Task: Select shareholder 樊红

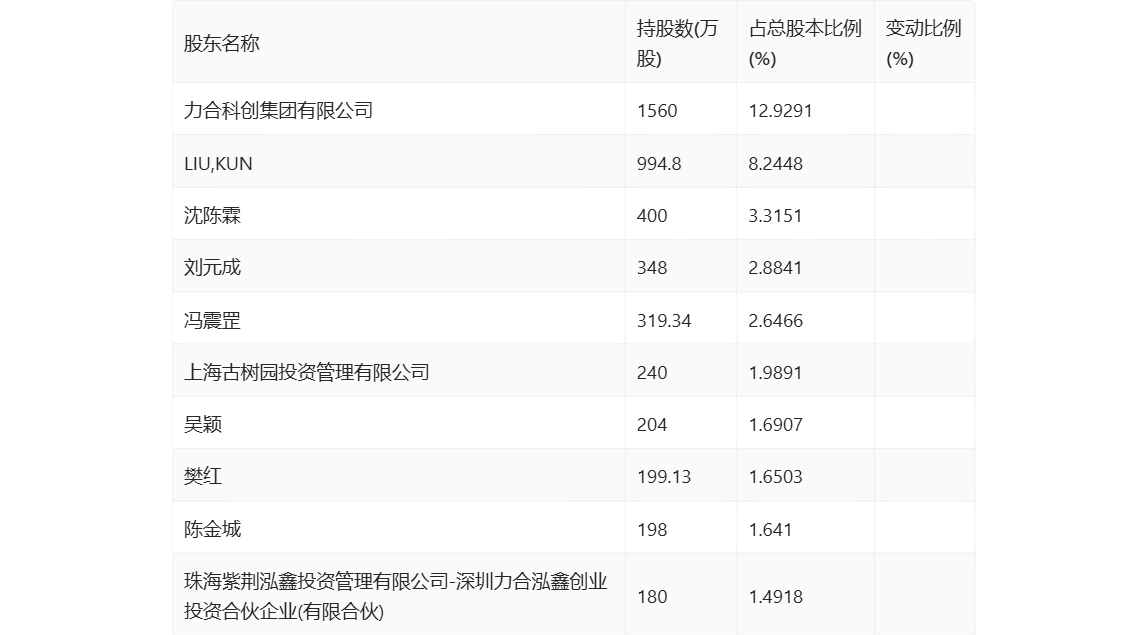Action: pyautogui.click(x=203, y=476)
